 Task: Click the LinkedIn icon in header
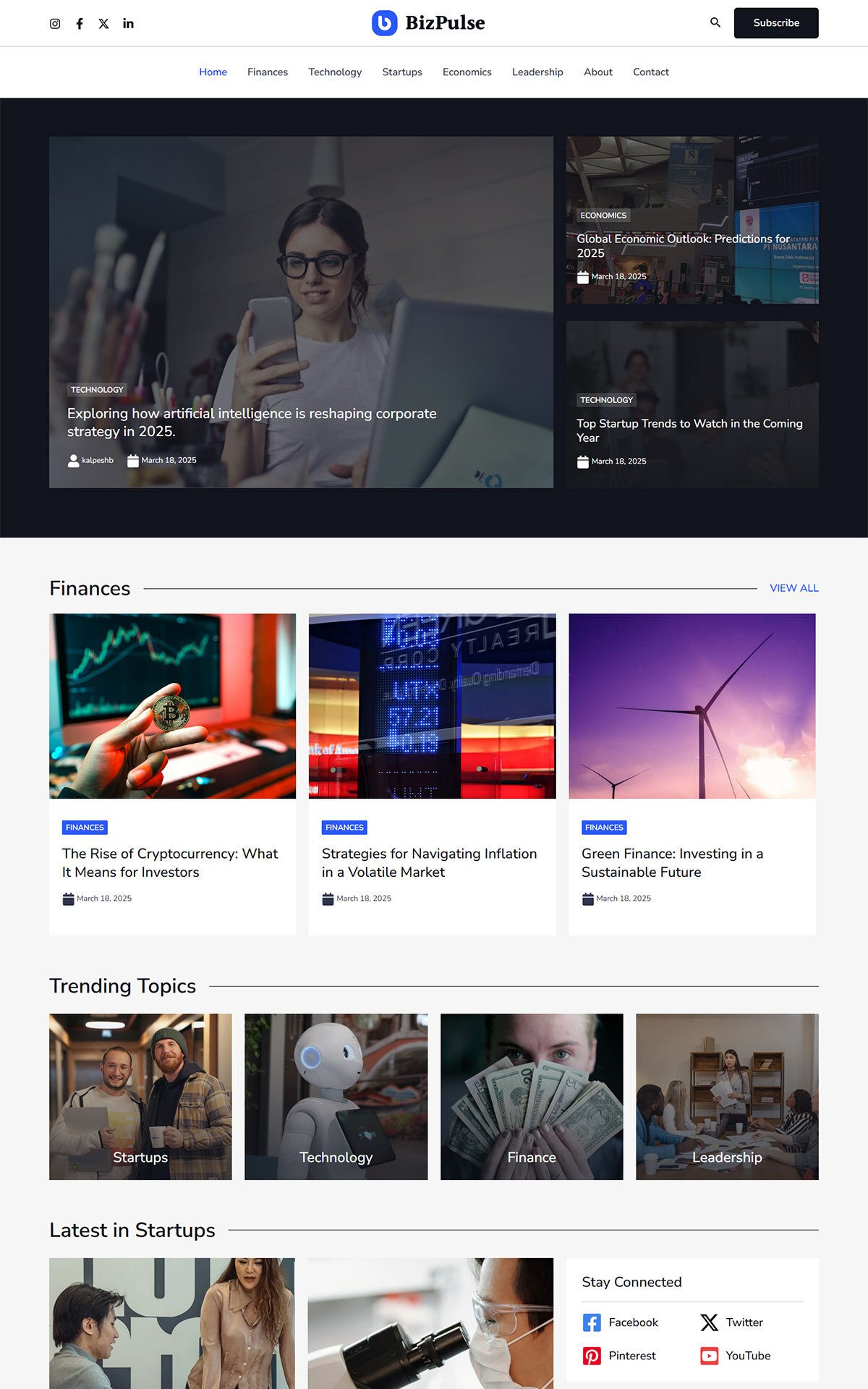click(x=128, y=23)
